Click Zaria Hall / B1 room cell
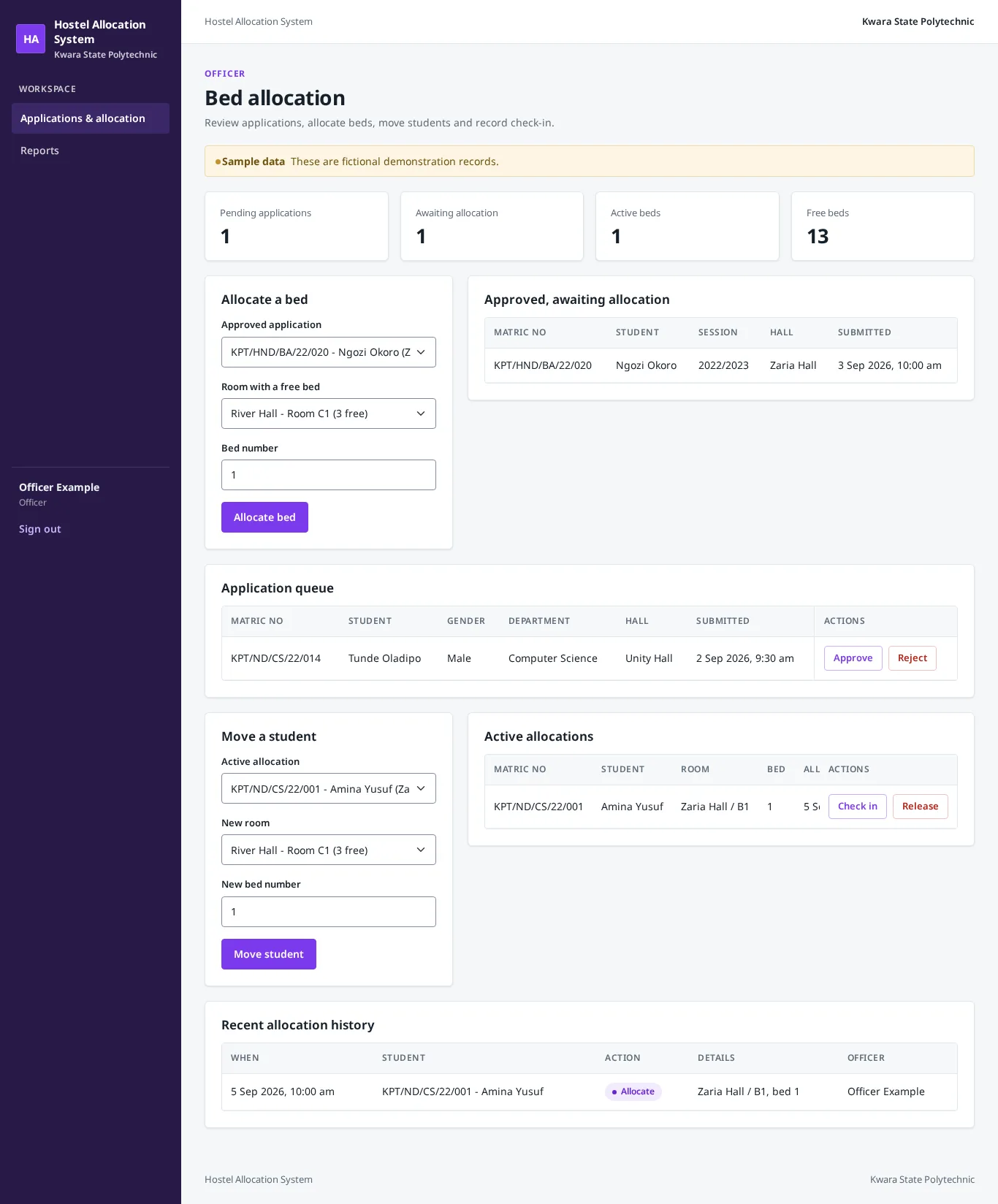 click(715, 807)
